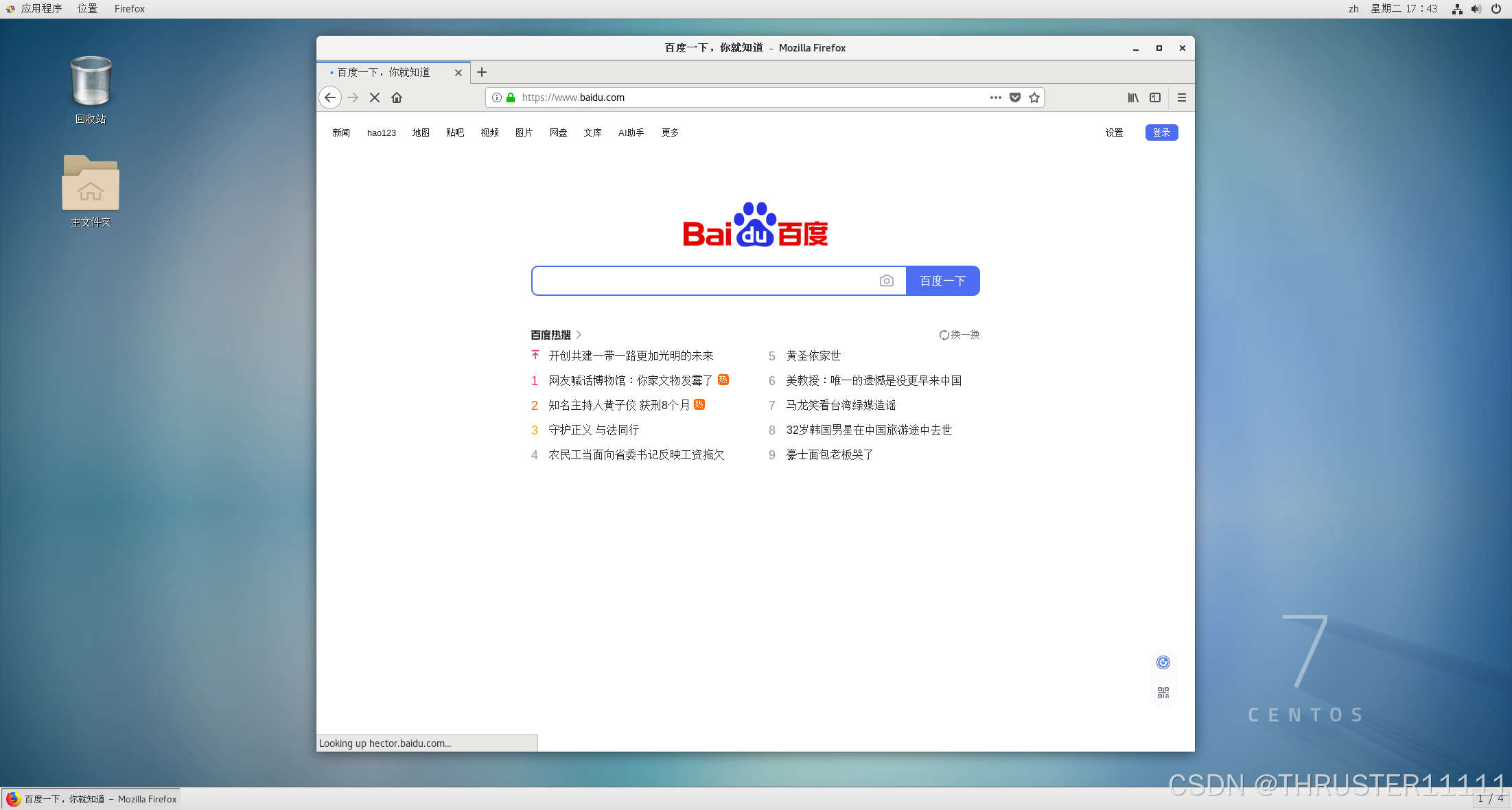
Task: Toggle the Firefox sidebar icon
Action: [1155, 97]
